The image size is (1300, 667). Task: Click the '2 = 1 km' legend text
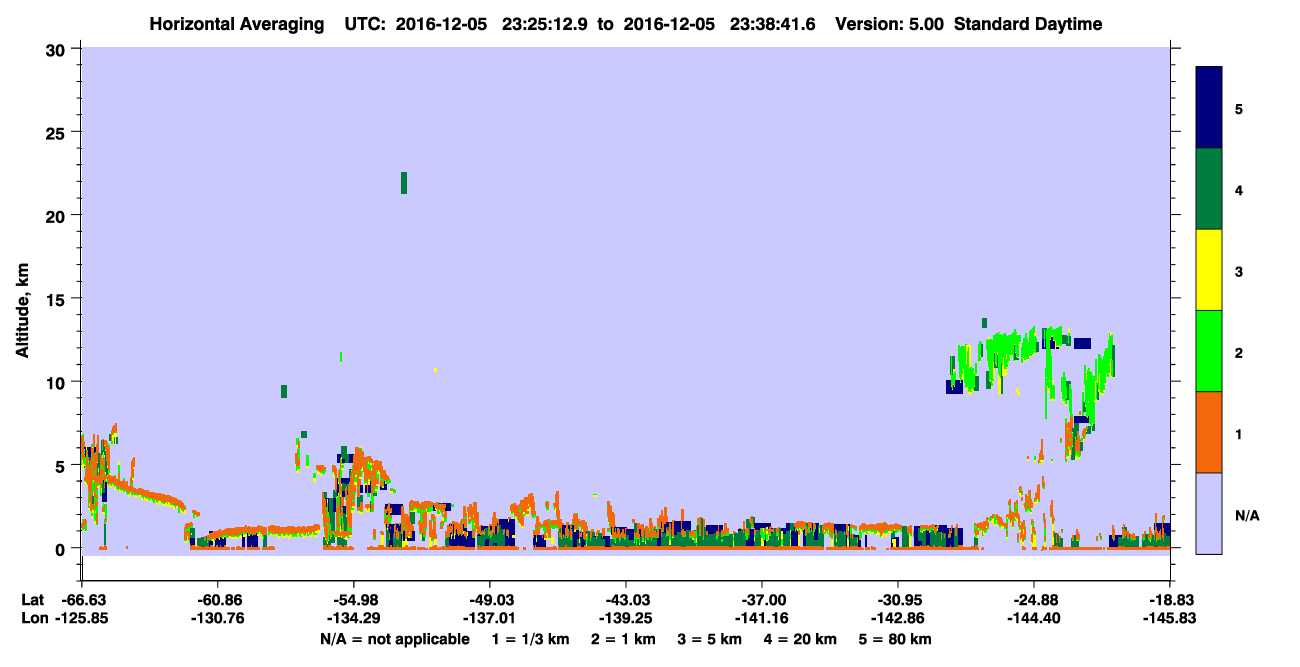click(x=623, y=639)
